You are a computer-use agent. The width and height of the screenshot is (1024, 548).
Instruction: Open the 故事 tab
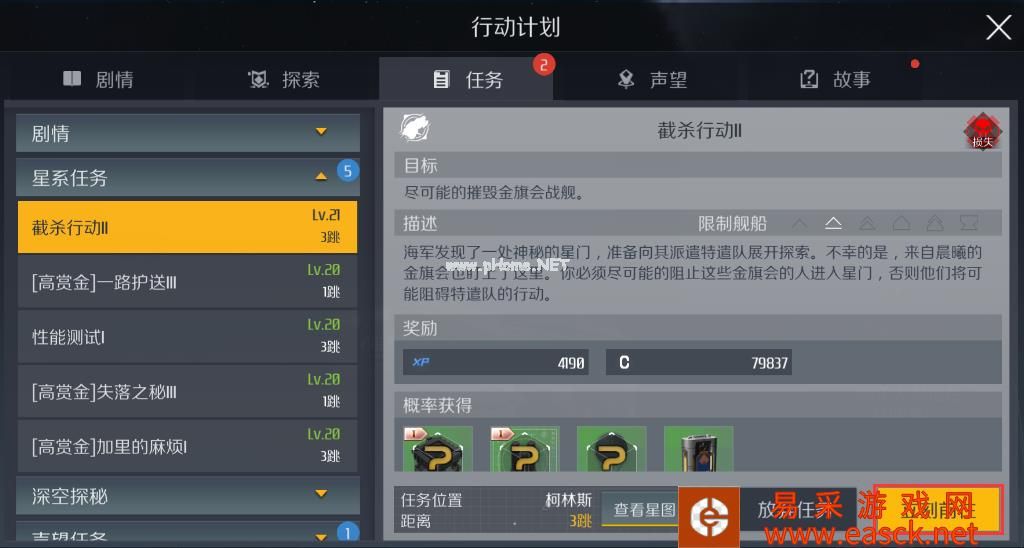point(835,80)
